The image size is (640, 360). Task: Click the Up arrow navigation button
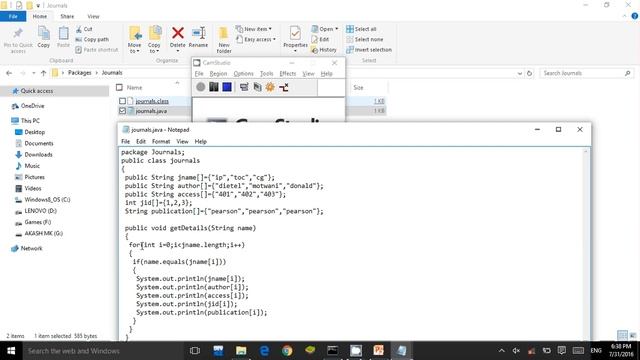(43, 73)
